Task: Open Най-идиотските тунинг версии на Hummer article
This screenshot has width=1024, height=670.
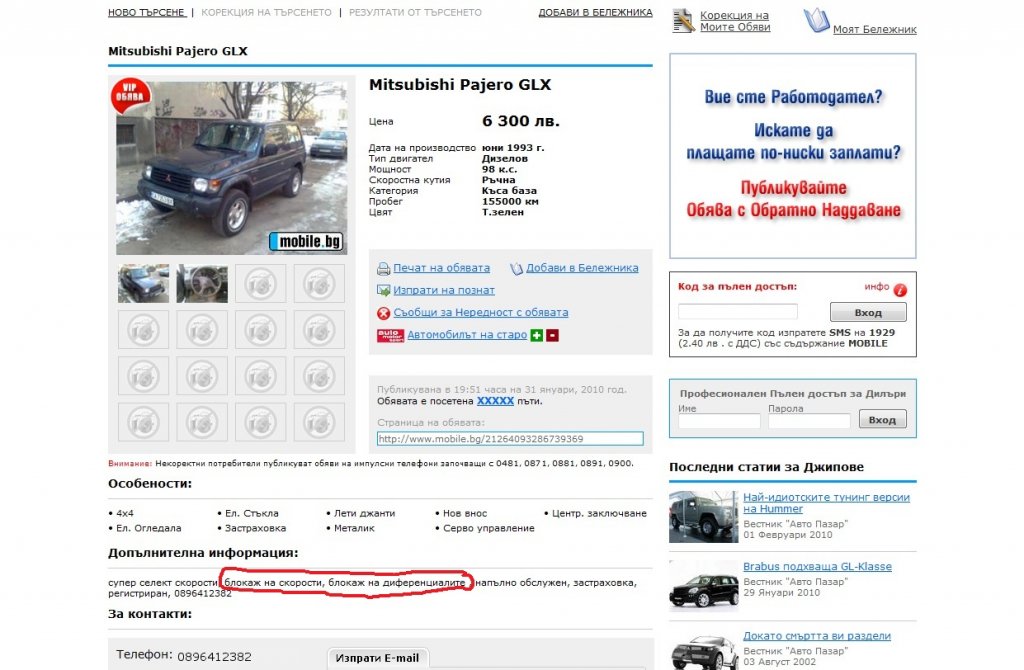Action: (x=826, y=503)
